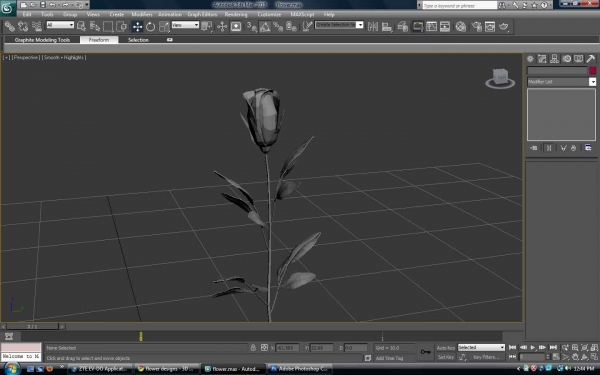Open the Motion command panel tab

[566, 59]
